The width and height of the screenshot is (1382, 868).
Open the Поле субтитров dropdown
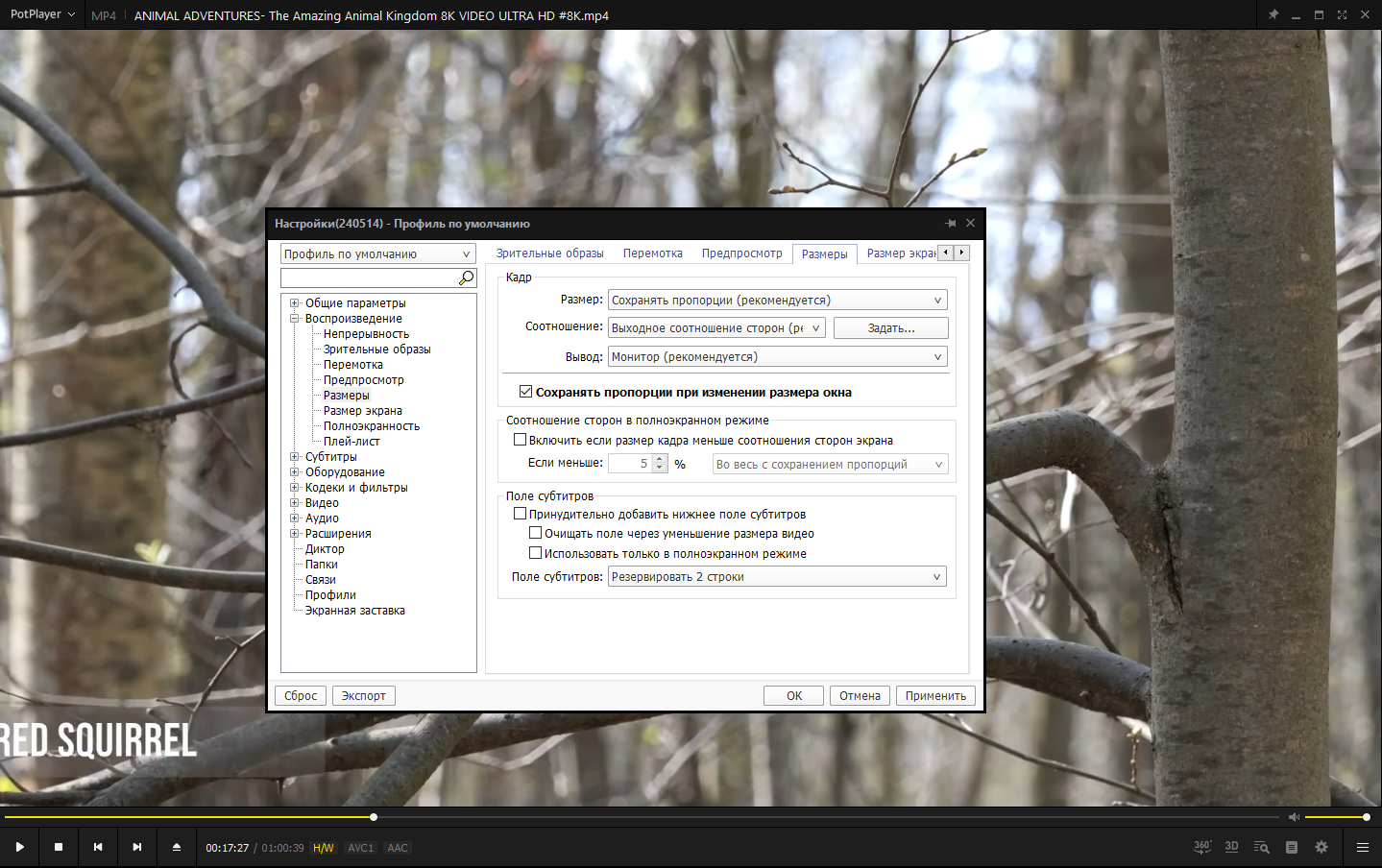[x=778, y=577]
